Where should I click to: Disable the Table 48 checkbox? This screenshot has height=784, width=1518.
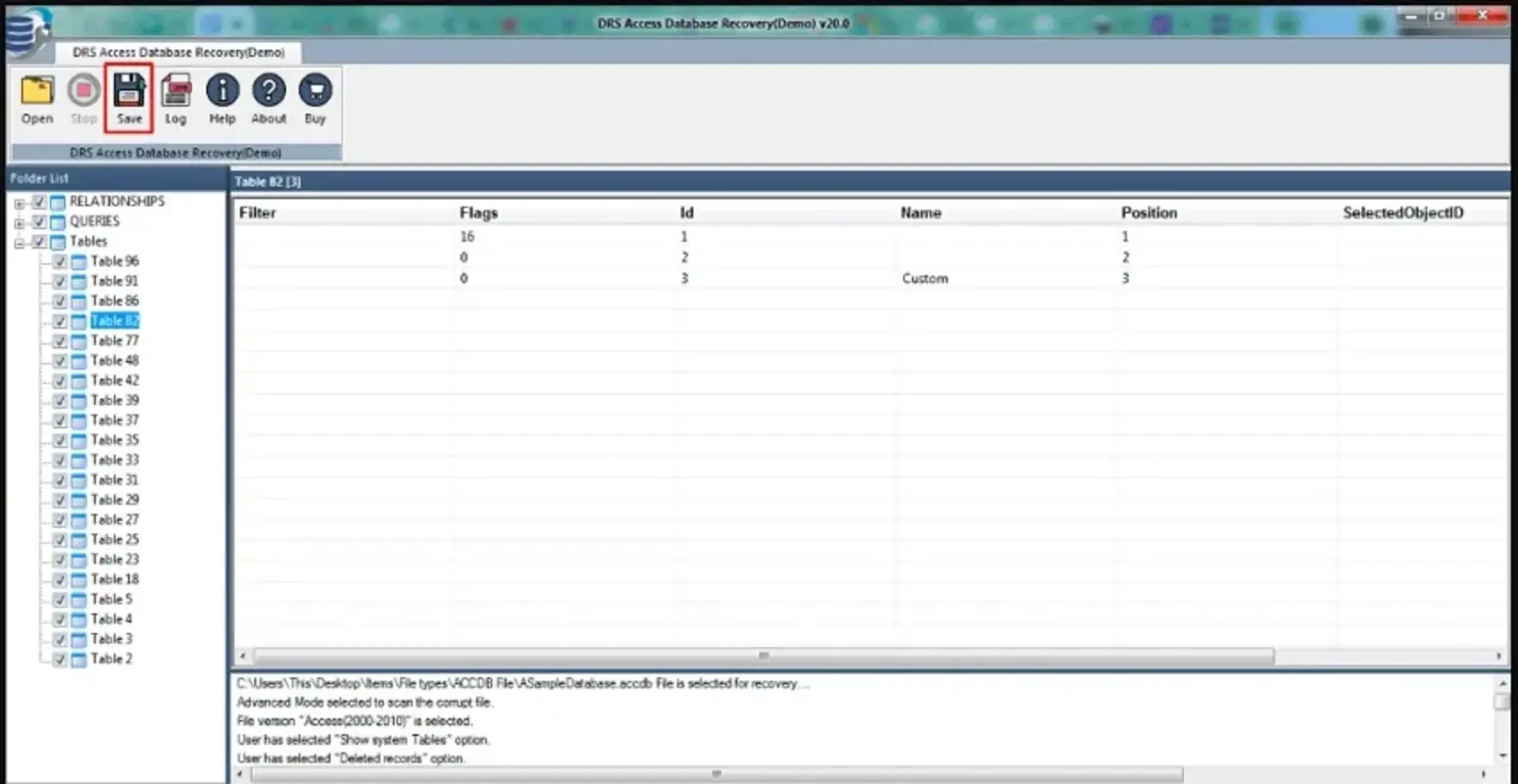coord(60,361)
